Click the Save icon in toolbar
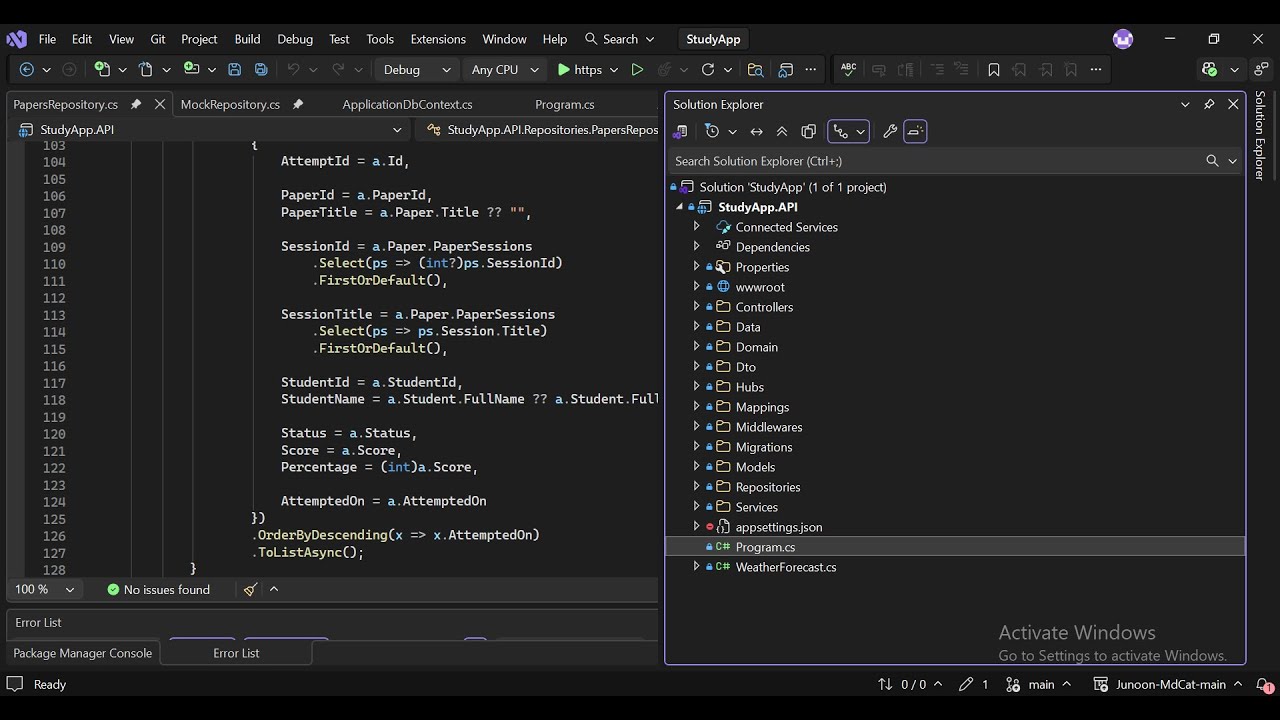Image resolution: width=1280 pixels, height=720 pixels. [234, 69]
